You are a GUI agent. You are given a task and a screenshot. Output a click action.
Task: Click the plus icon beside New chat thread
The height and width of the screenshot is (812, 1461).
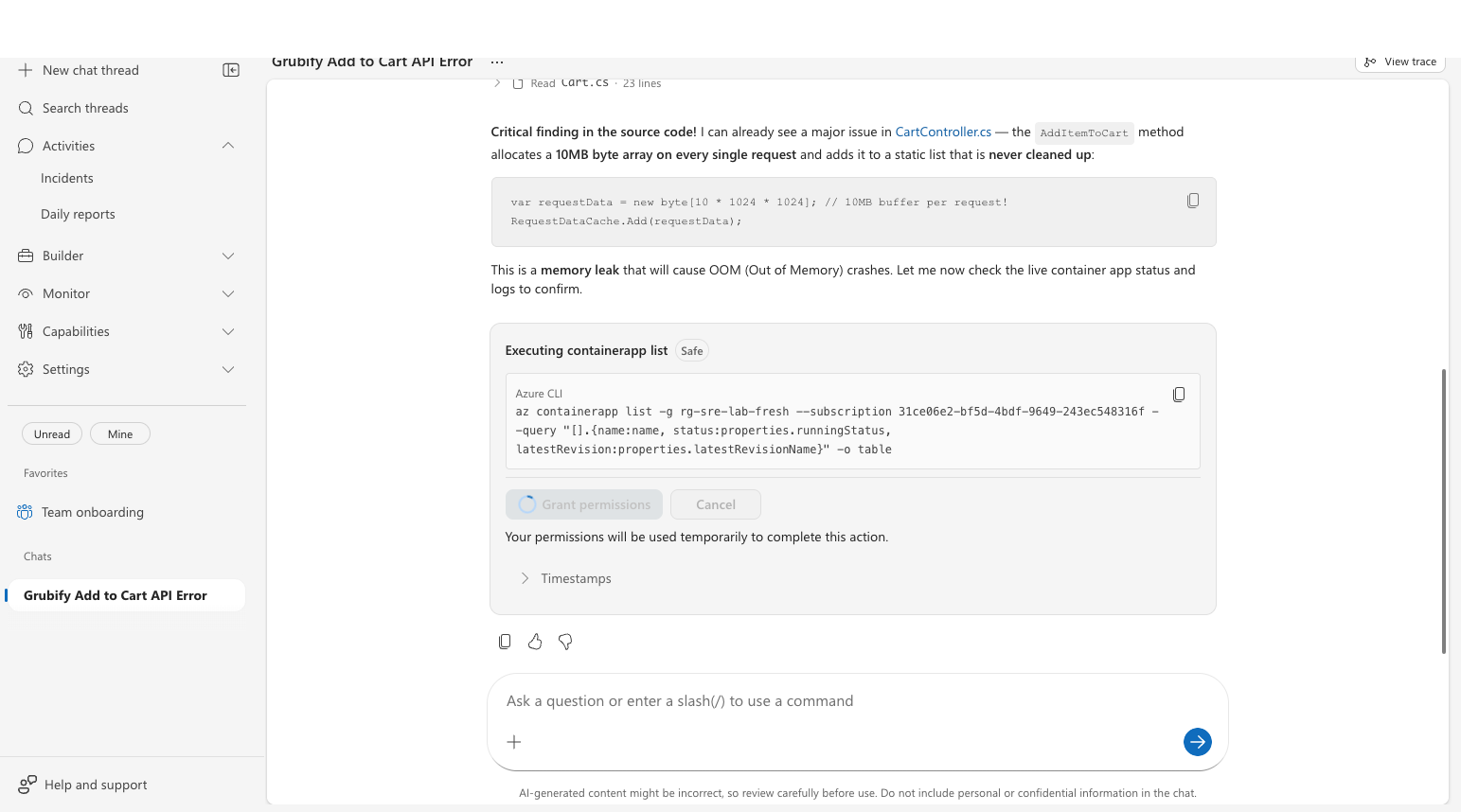click(x=26, y=70)
